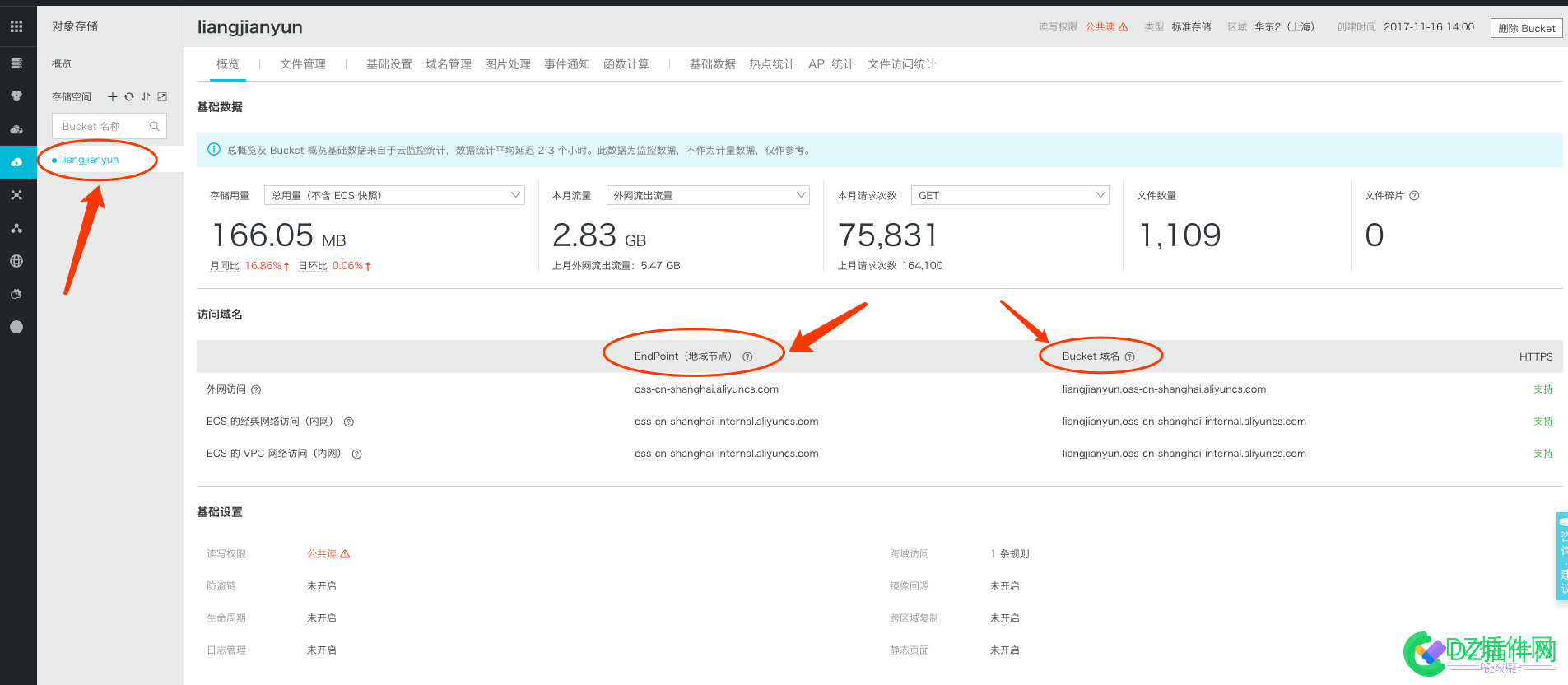Open the products grid menu icon
The width and height of the screenshot is (1568, 685).
pyautogui.click(x=16, y=26)
